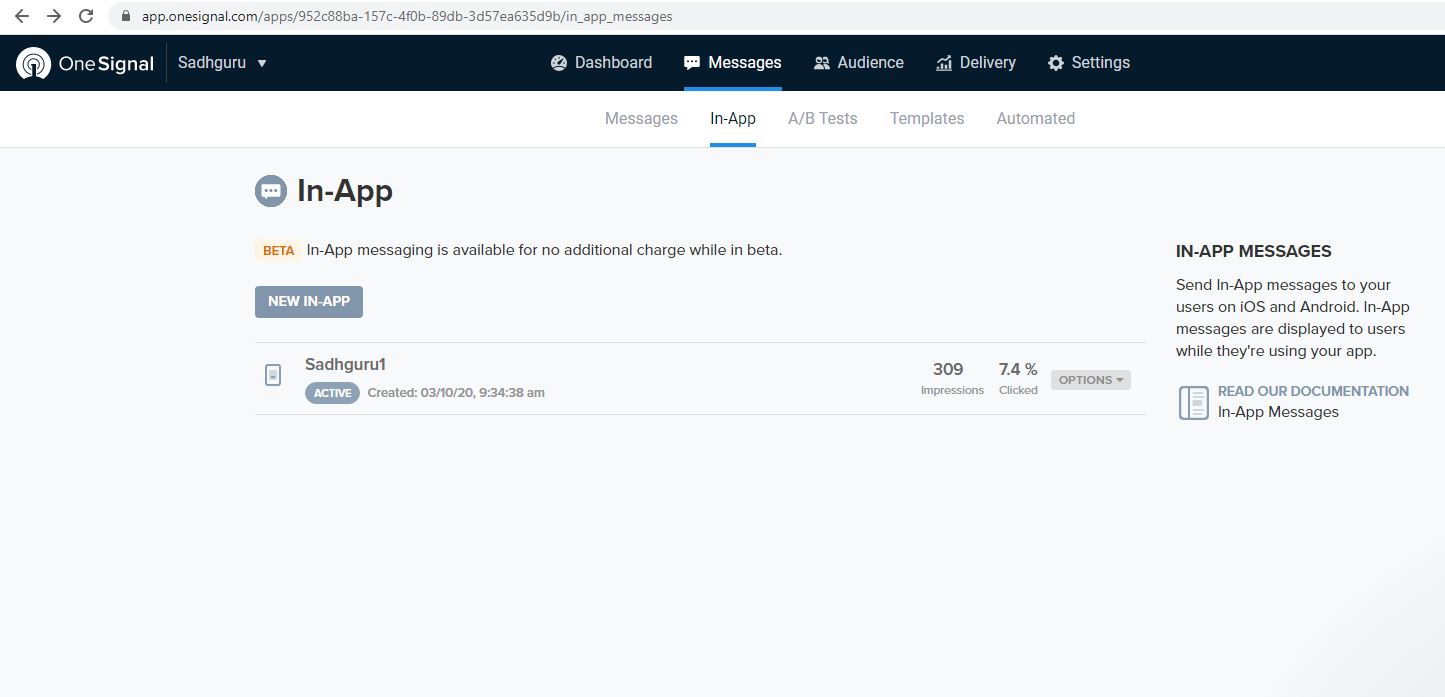Open the Audience menu

pyautogui.click(x=858, y=63)
